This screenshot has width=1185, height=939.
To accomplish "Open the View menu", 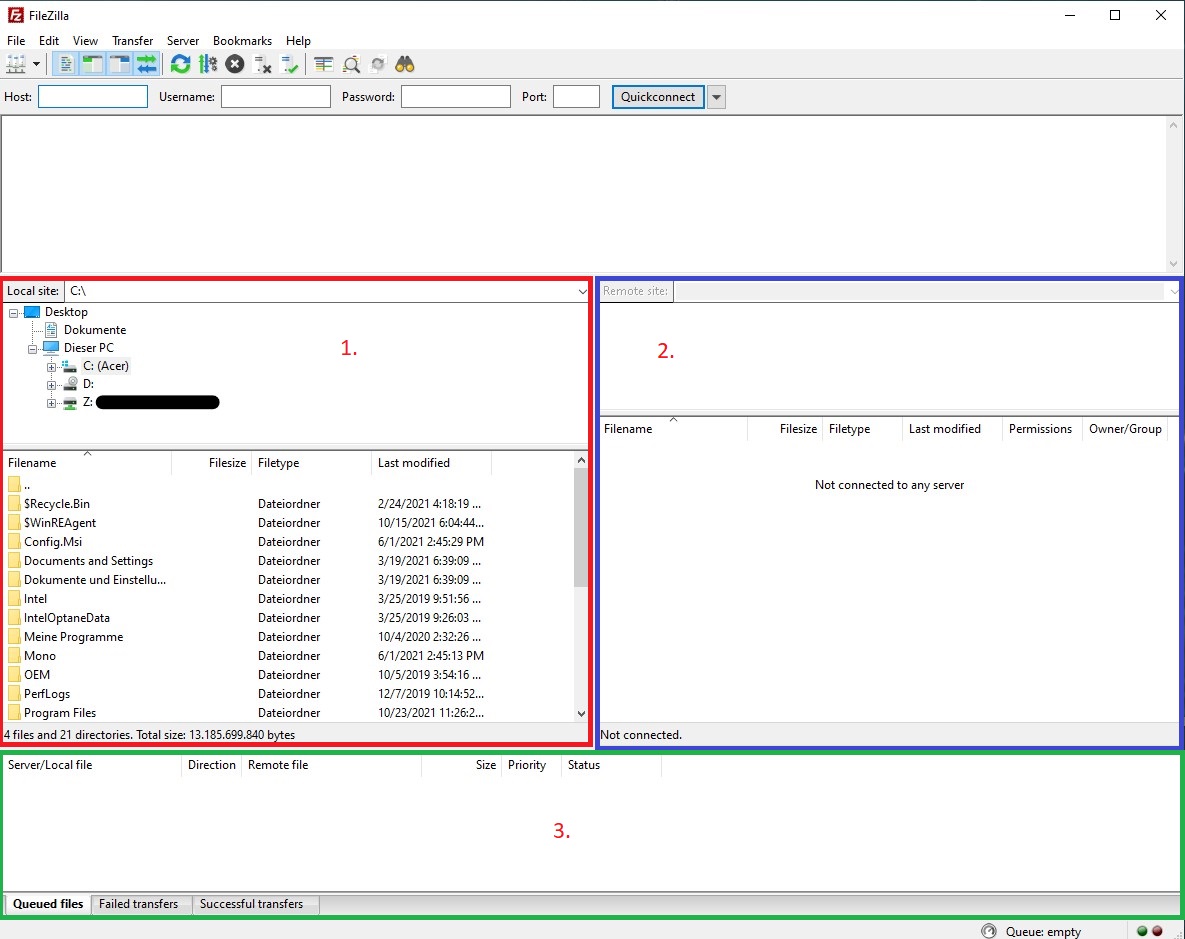I will [85, 41].
